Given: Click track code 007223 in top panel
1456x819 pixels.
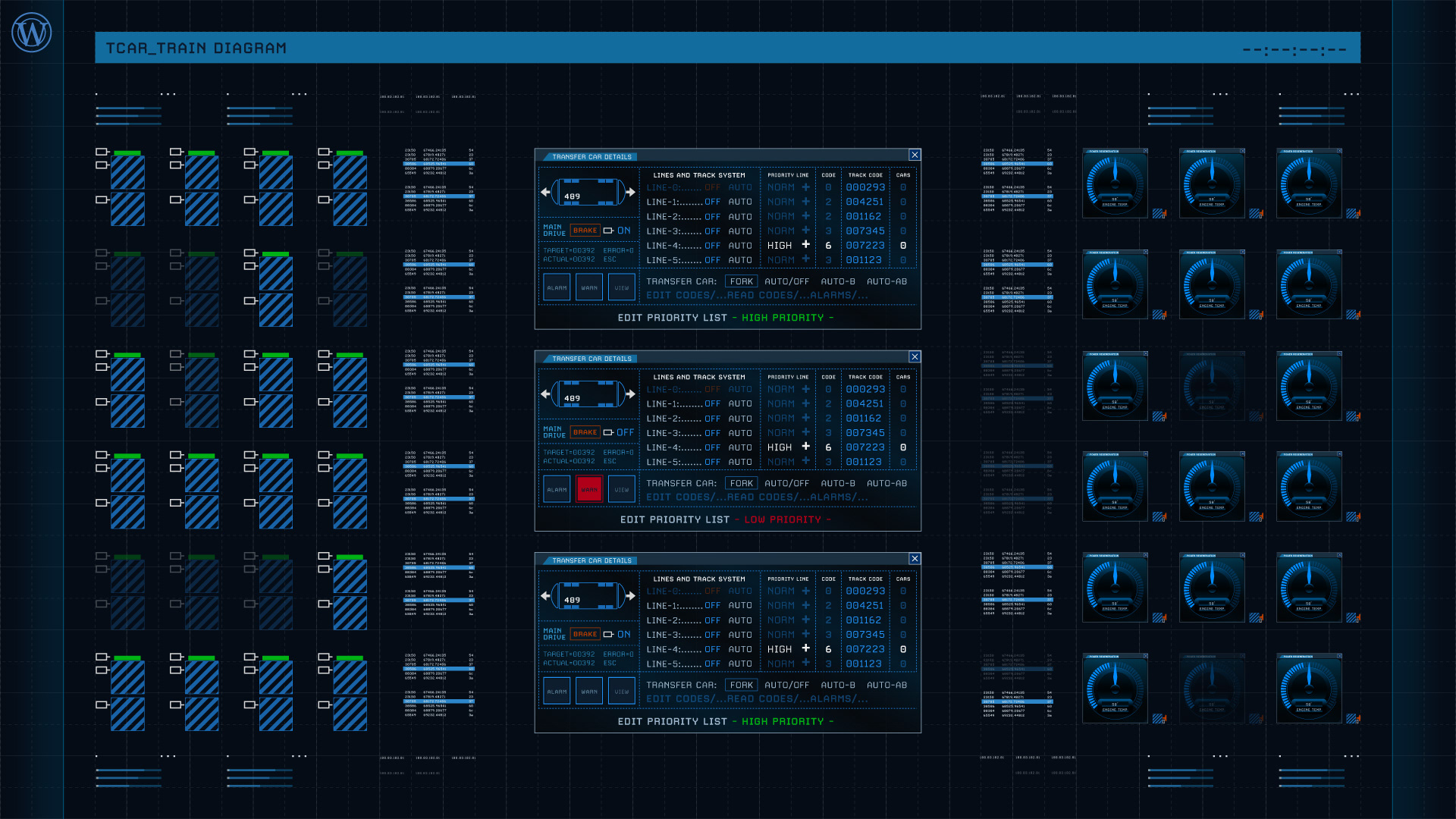Looking at the screenshot, I should 864,246.
